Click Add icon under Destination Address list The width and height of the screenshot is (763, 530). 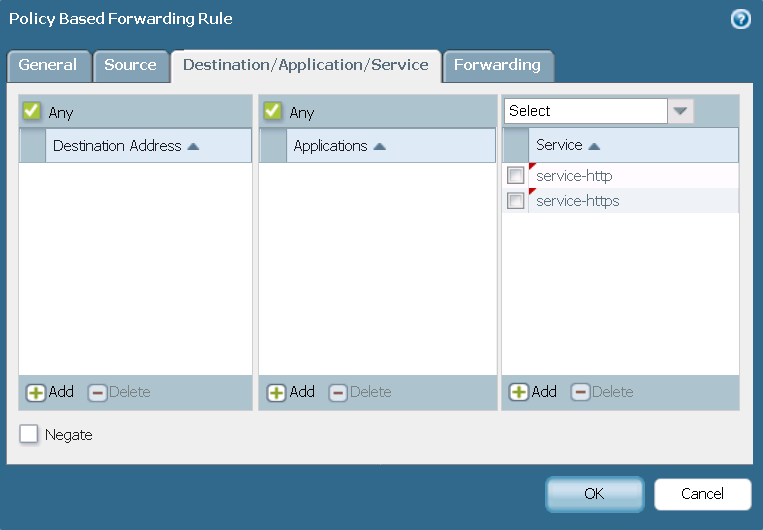pos(36,392)
